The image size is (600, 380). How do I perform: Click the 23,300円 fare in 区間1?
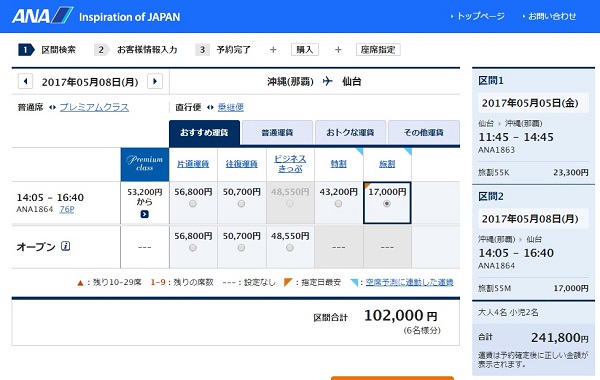[x=571, y=173]
